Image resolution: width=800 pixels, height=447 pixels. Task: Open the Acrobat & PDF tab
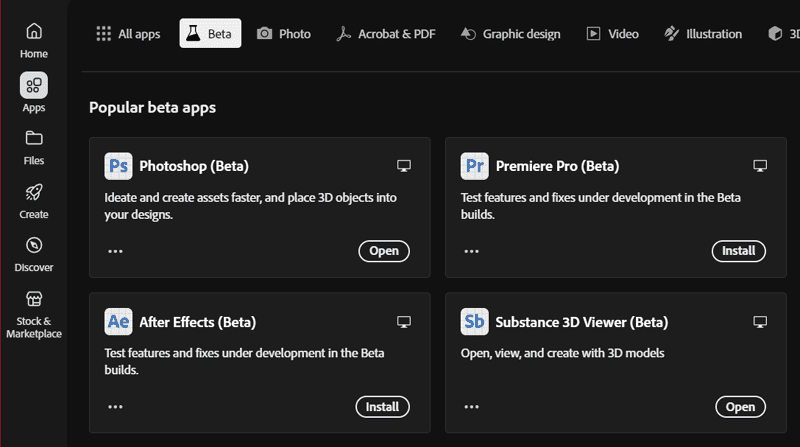(386, 34)
